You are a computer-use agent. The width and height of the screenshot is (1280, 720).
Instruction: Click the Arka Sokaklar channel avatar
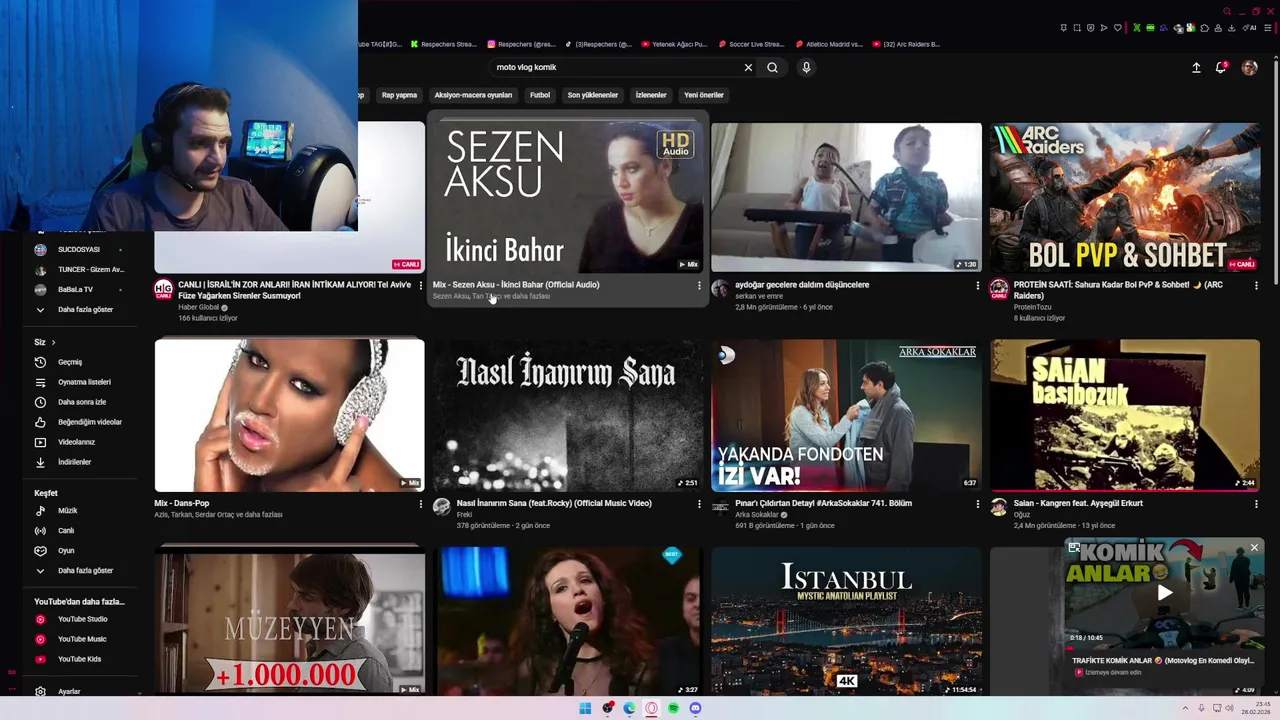(x=720, y=507)
